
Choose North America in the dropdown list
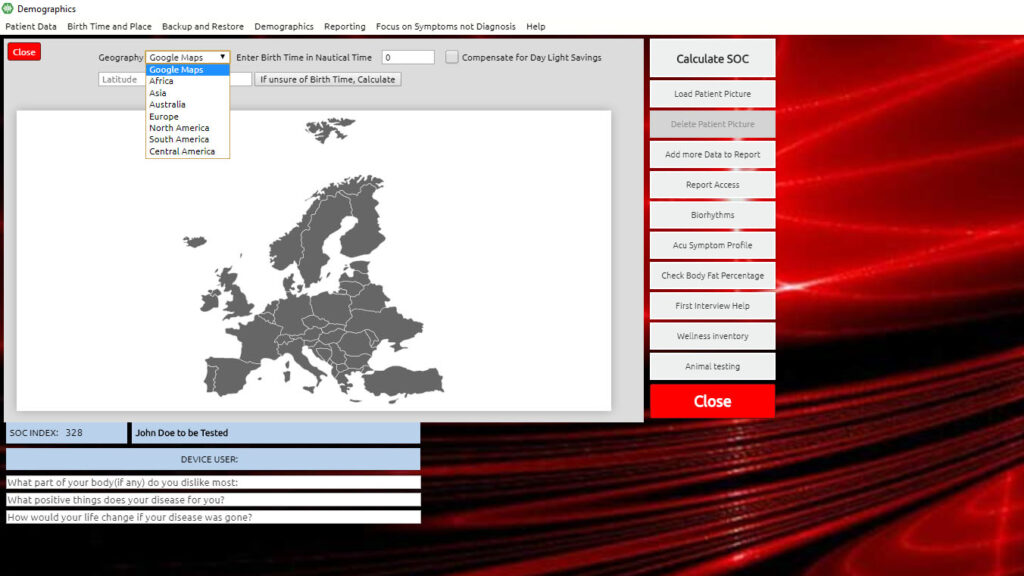179,128
